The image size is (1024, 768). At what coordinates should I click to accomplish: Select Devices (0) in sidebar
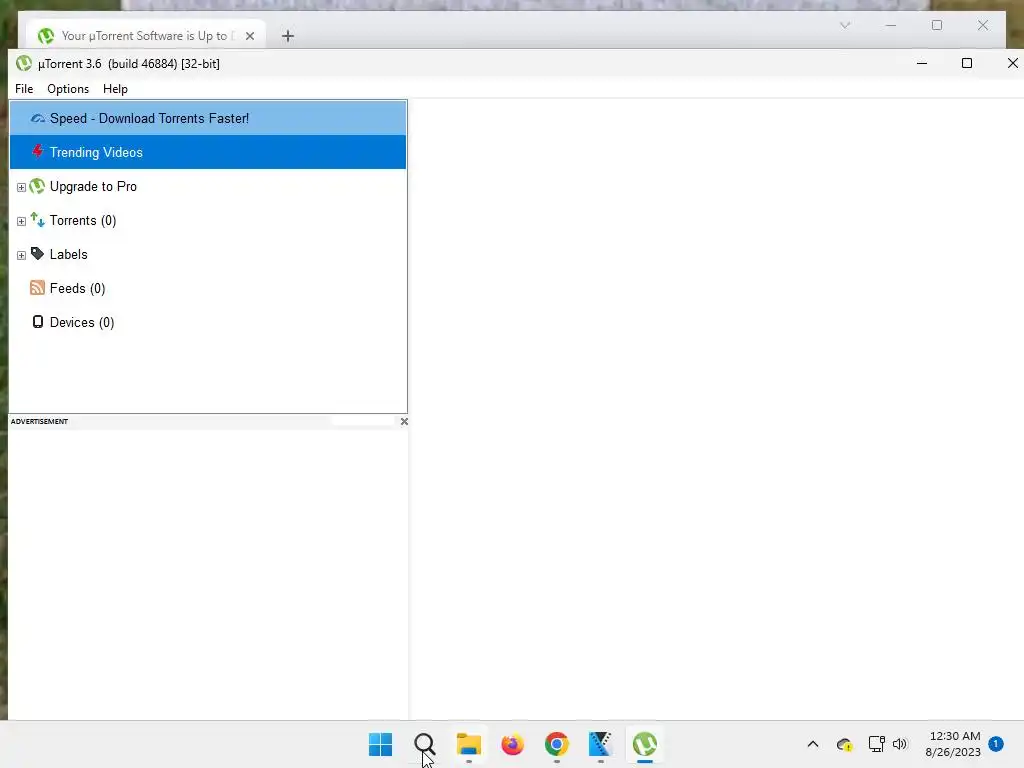[x=82, y=323]
